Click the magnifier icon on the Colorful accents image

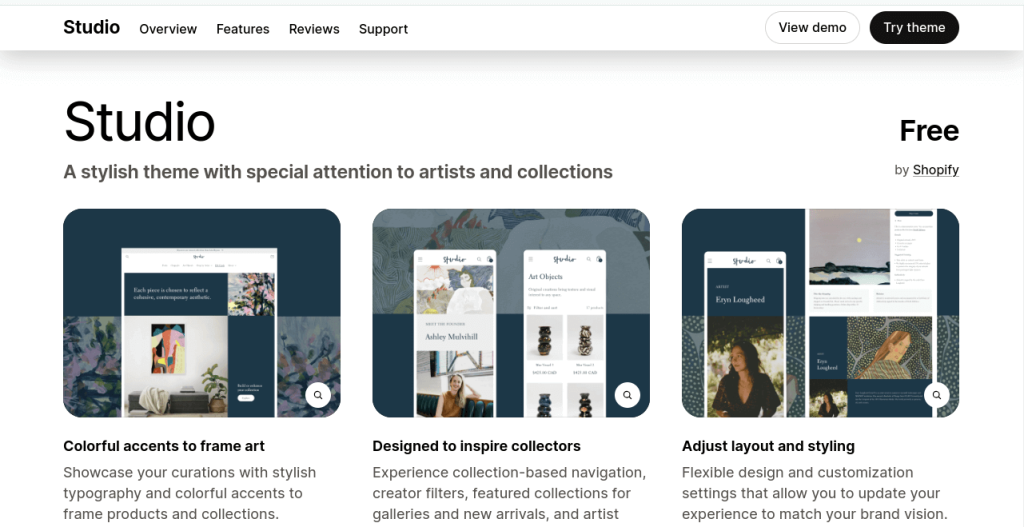[x=318, y=395]
